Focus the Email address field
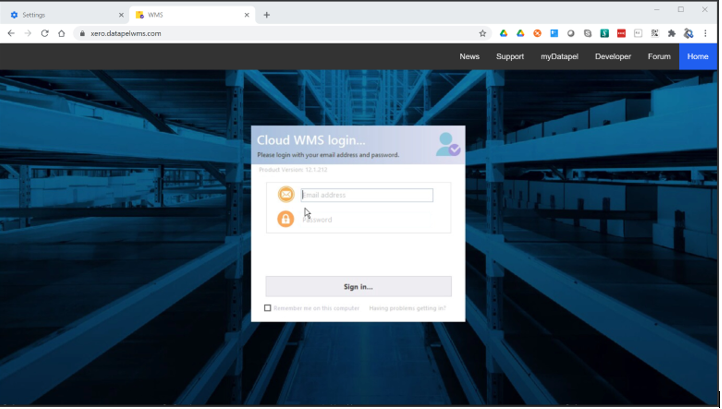 point(367,195)
